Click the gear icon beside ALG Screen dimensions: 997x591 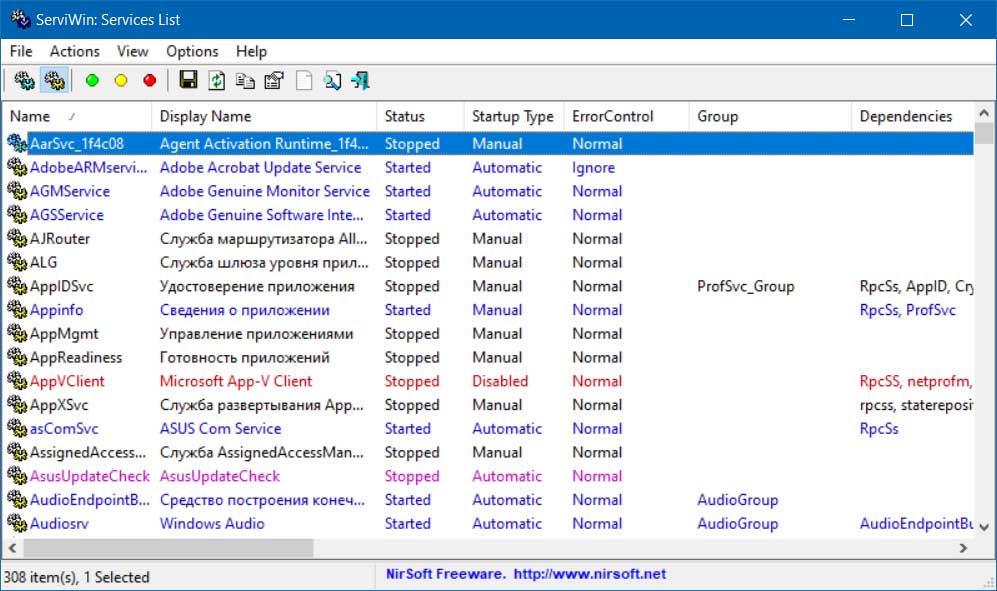17,262
